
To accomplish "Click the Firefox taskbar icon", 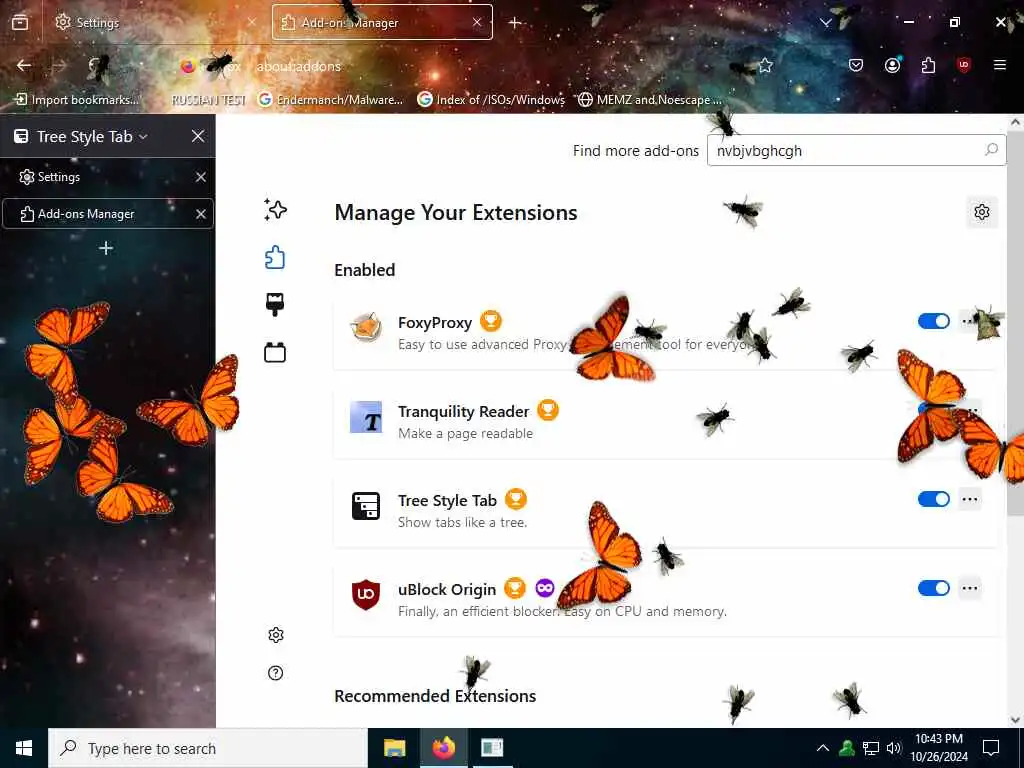I will [x=443, y=748].
